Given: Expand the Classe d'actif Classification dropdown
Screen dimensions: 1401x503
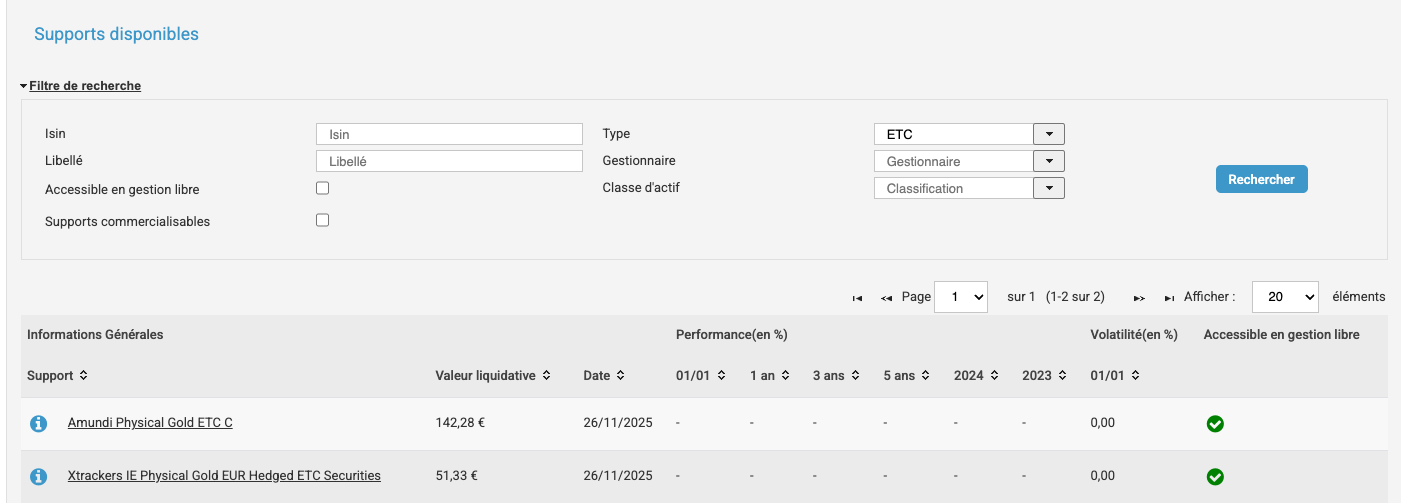Looking at the screenshot, I should [1048, 188].
